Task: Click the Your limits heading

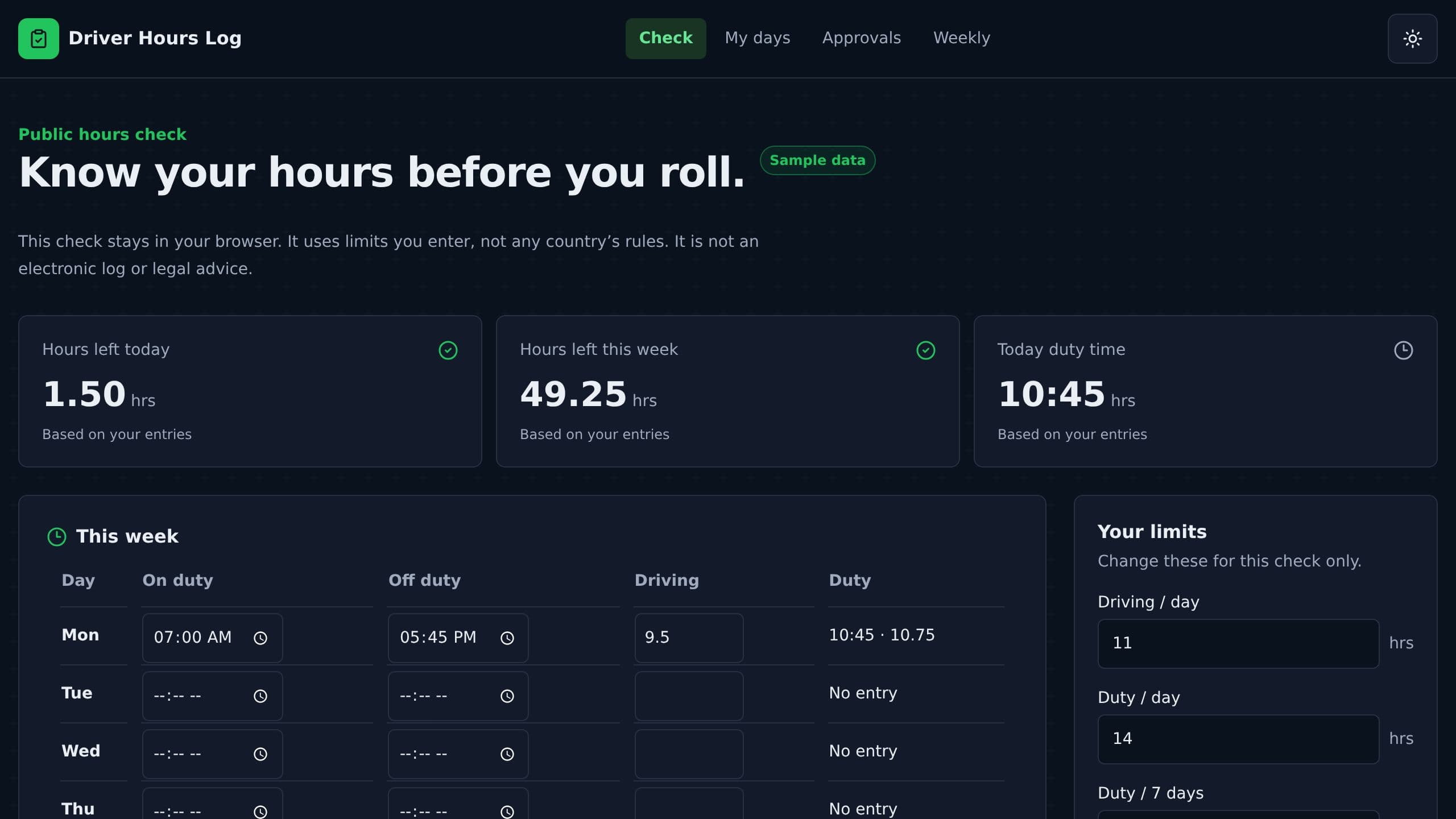Action: (1152, 532)
